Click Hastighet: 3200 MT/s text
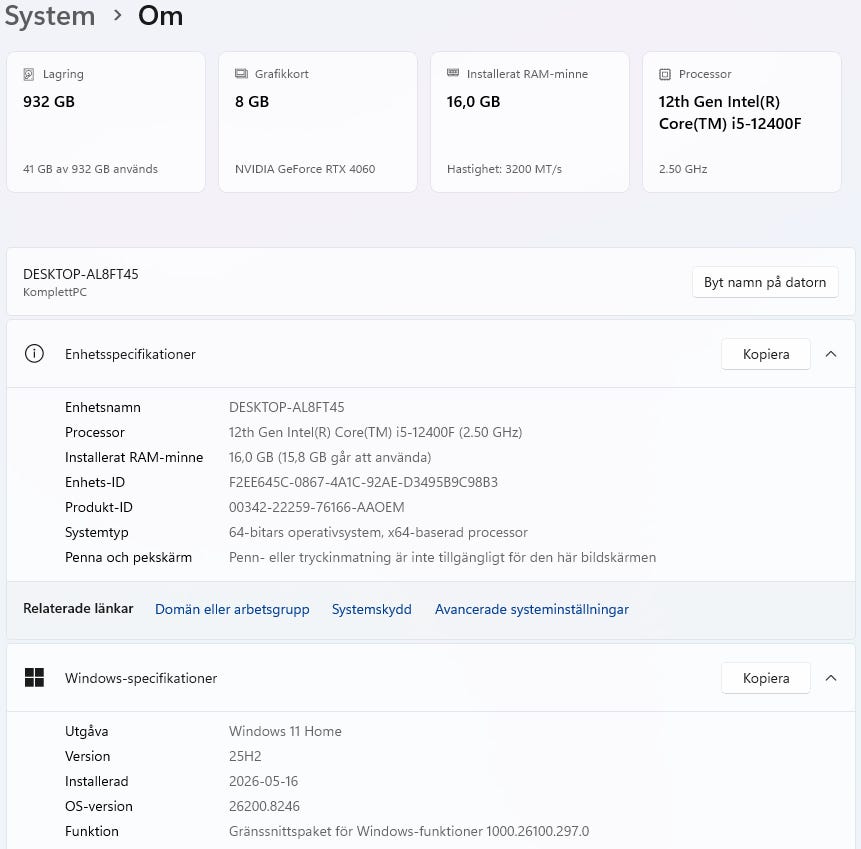This screenshot has width=861, height=849. [x=504, y=169]
